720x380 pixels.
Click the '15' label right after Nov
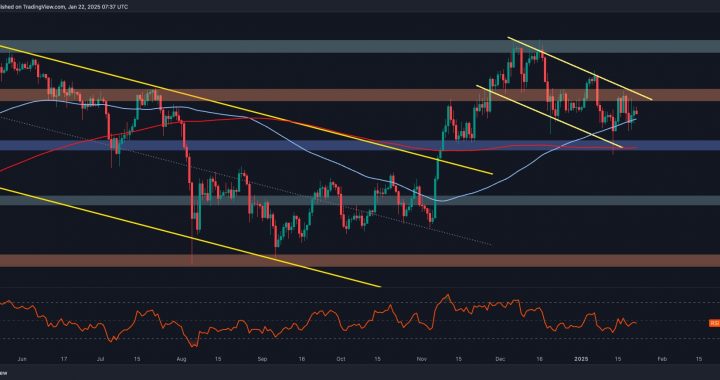coord(458,358)
